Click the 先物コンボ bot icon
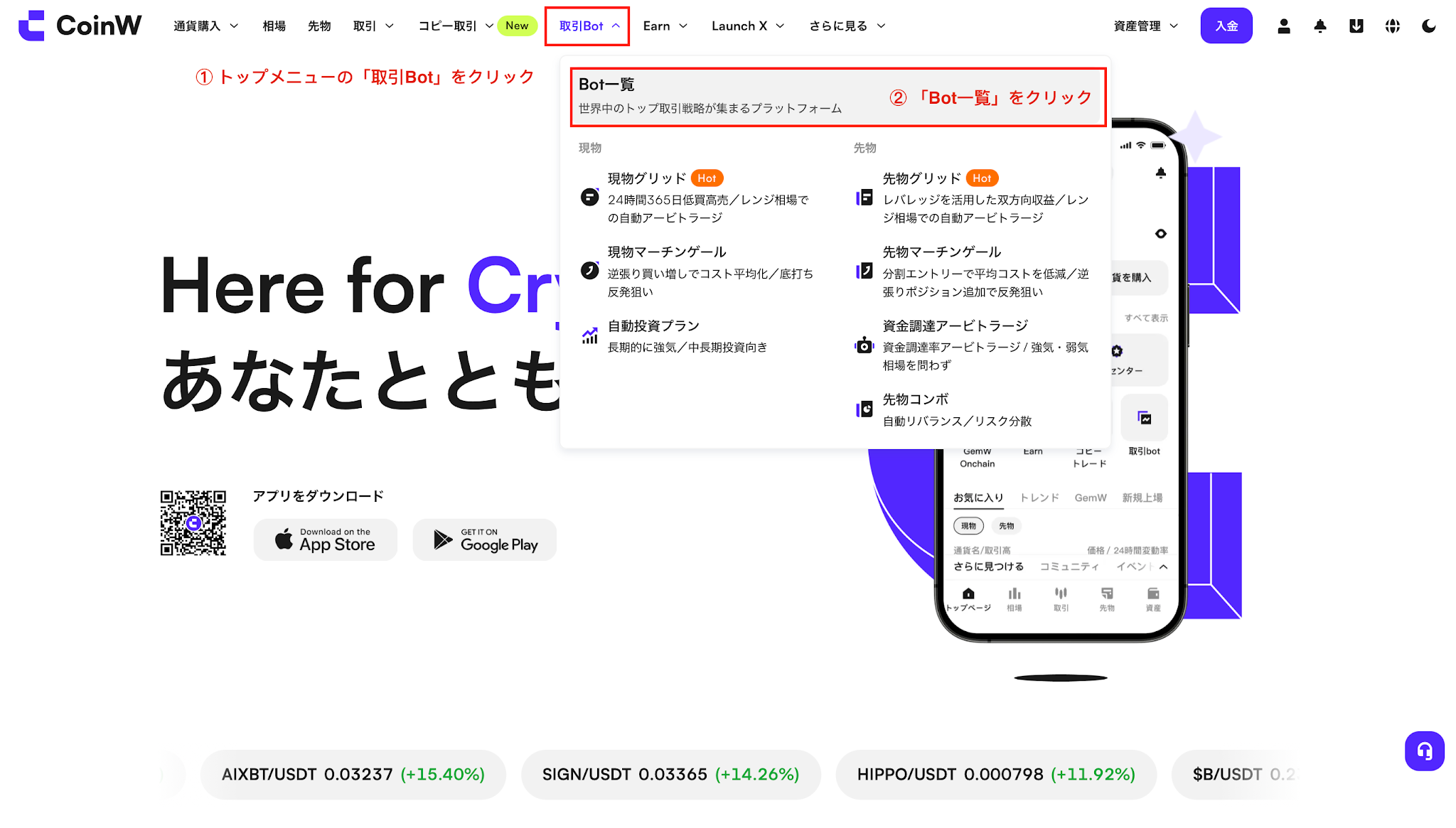The height and width of the screenshot is (828, 1456). [x=864, y=409]
